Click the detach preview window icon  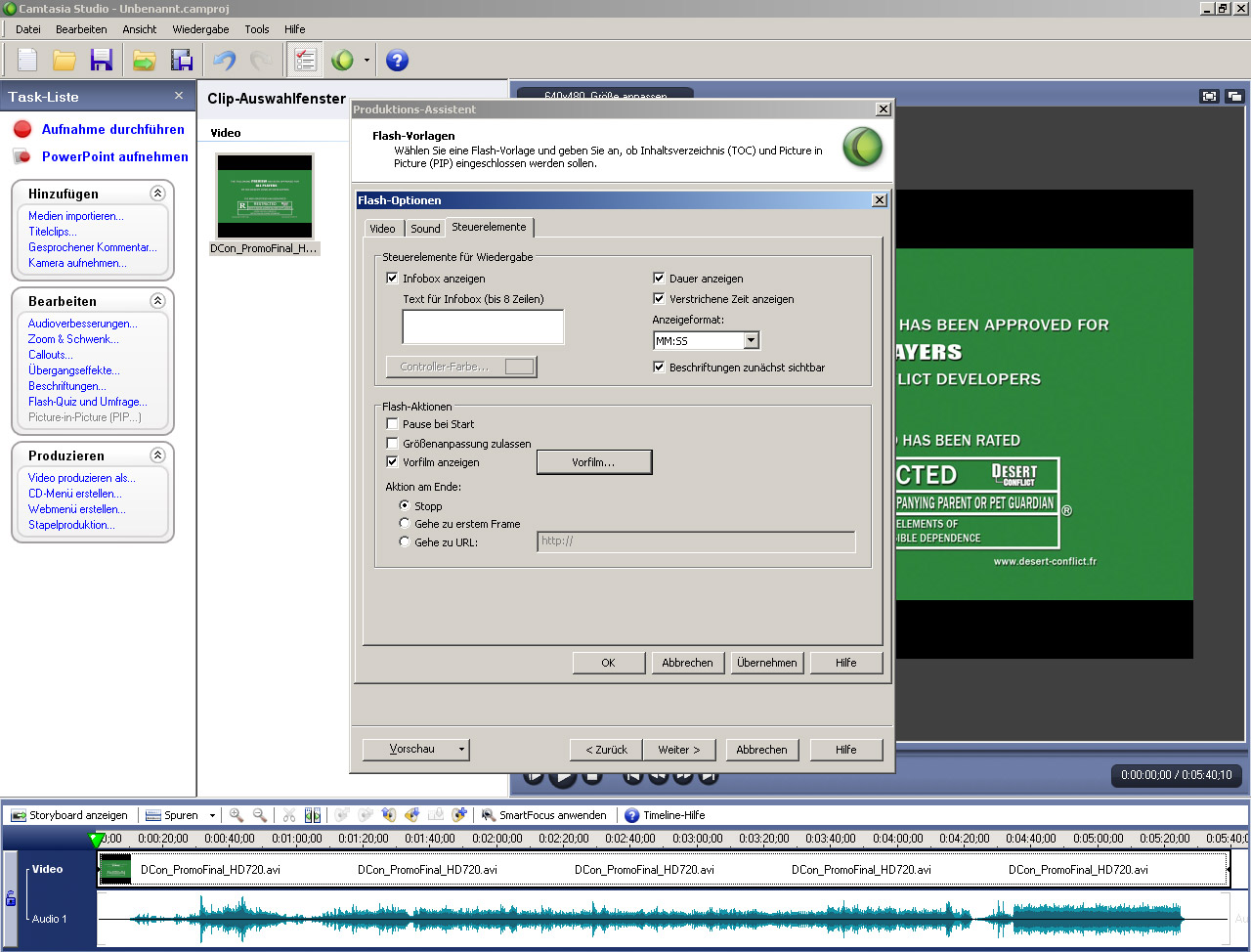(x=1233, y=96)
